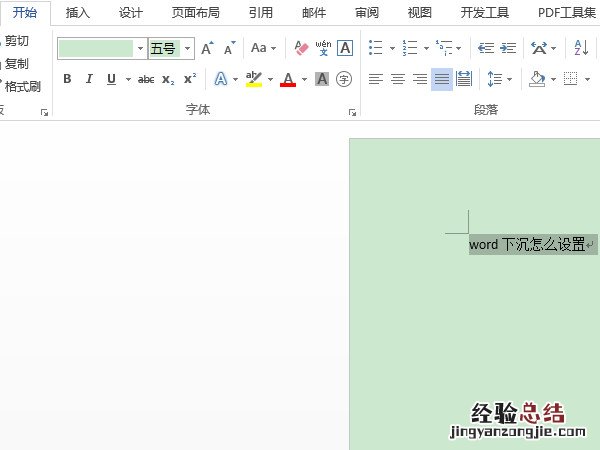This screenshot has height=450, width=600.
Task: Toggle bold formatting
Action: click(67, 79)
